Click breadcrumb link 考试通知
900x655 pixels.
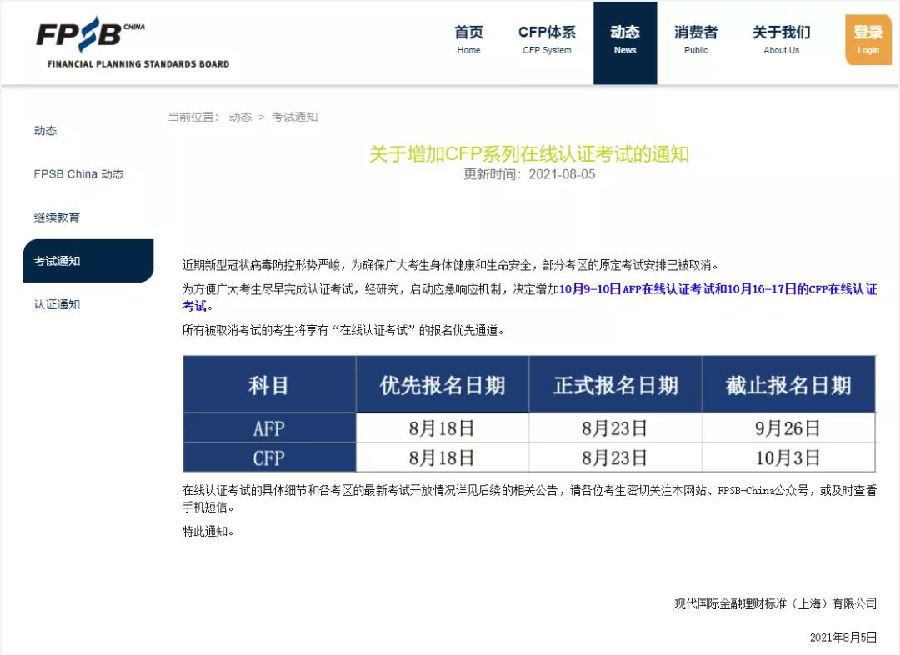coord(295,117)
